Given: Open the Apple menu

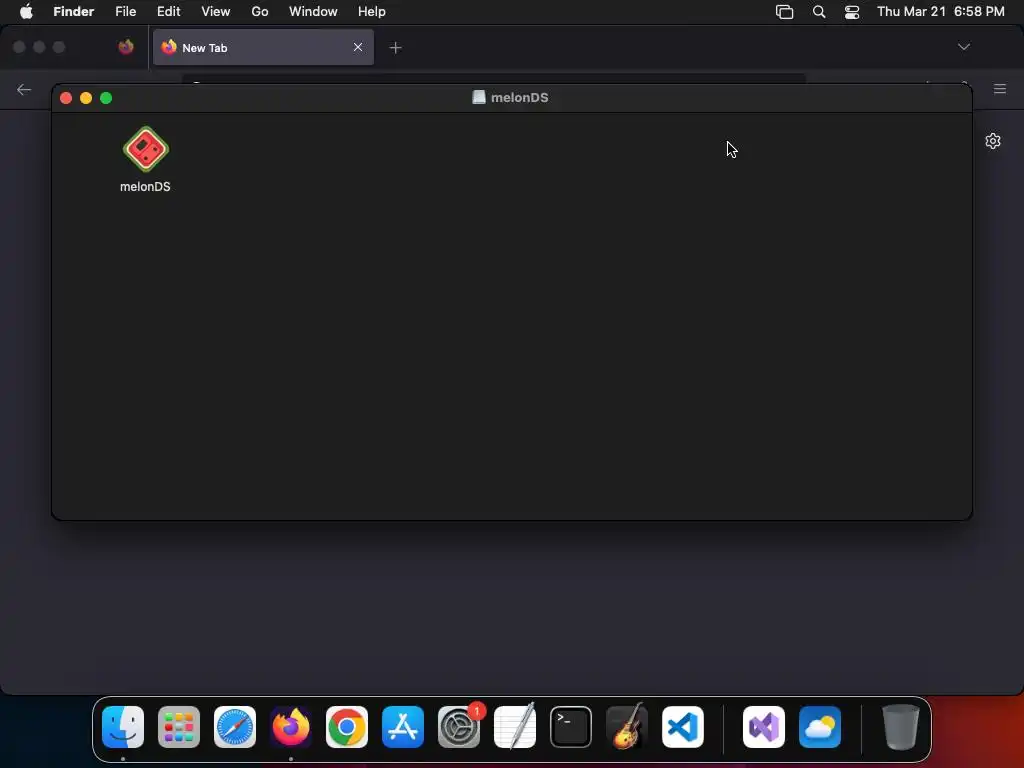Looking at the screenshot, I should pos(26,11).
